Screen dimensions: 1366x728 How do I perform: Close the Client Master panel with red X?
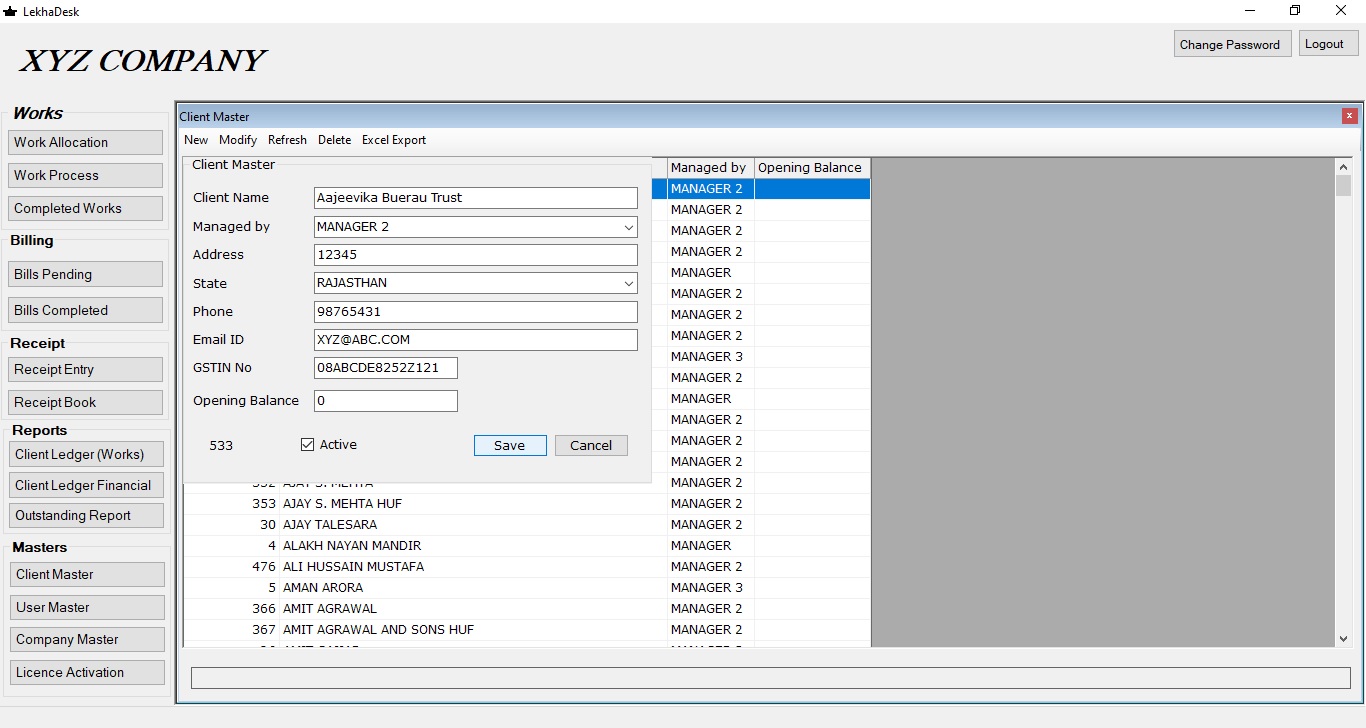(1349, 116)
